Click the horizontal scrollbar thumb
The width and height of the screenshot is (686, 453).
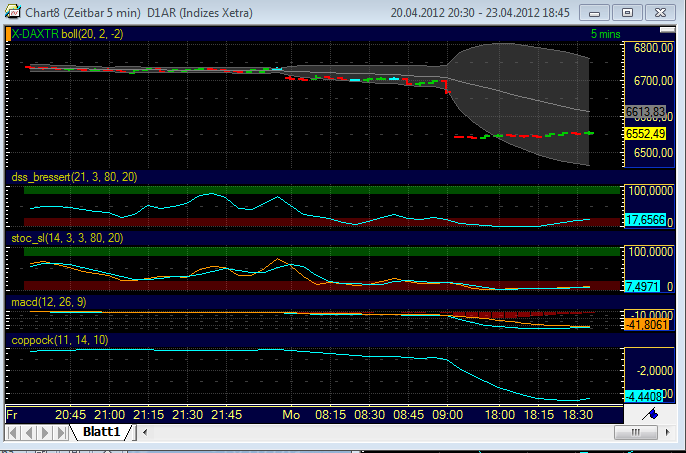coord(636,432)
